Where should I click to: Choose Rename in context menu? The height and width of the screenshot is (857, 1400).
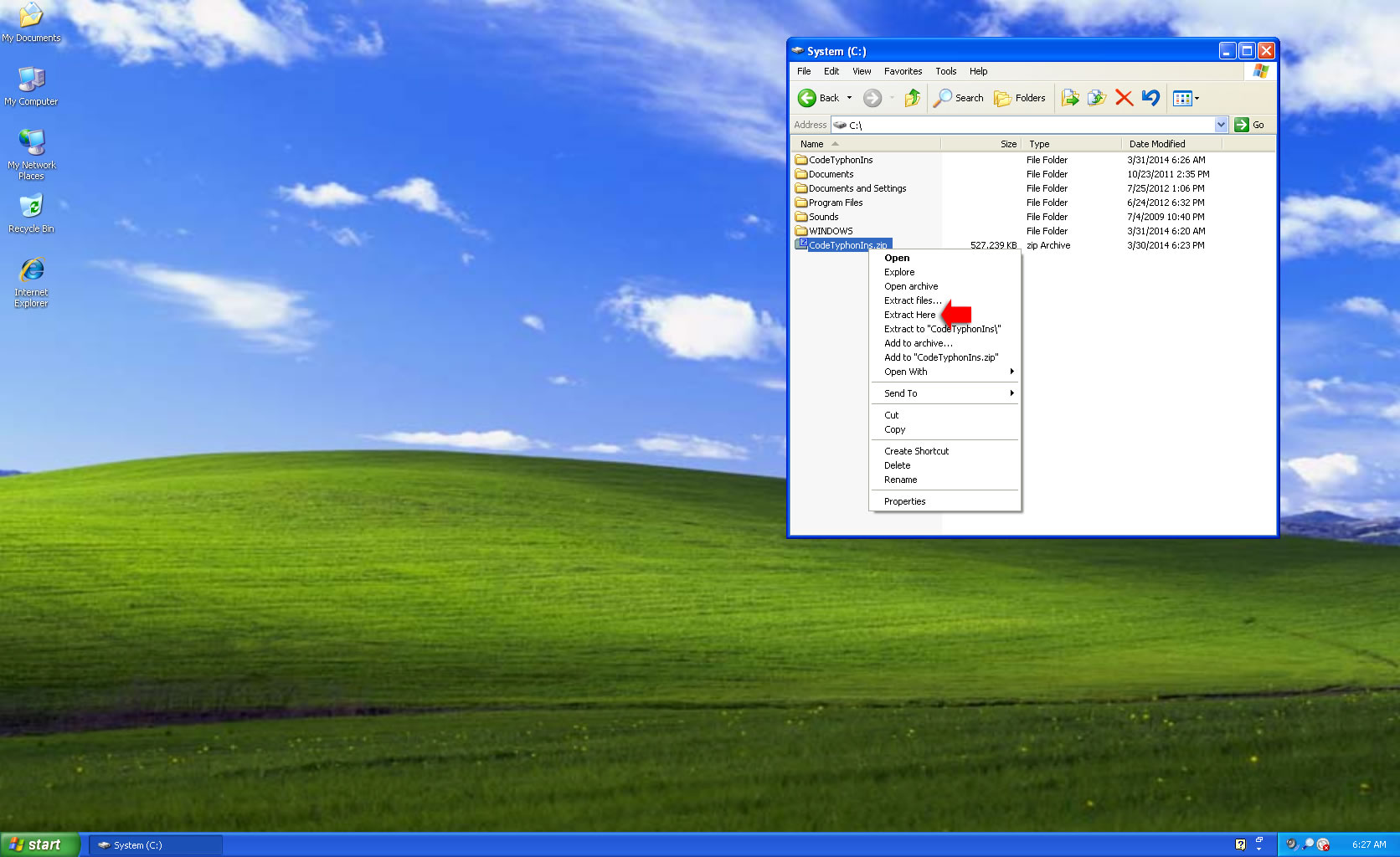coord(945,480)
